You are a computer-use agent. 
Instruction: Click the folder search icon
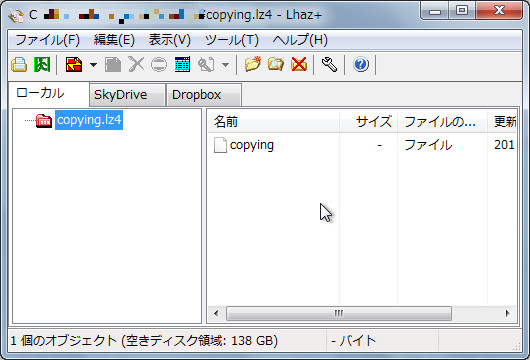pyautogui.click(x=276, y=64)
